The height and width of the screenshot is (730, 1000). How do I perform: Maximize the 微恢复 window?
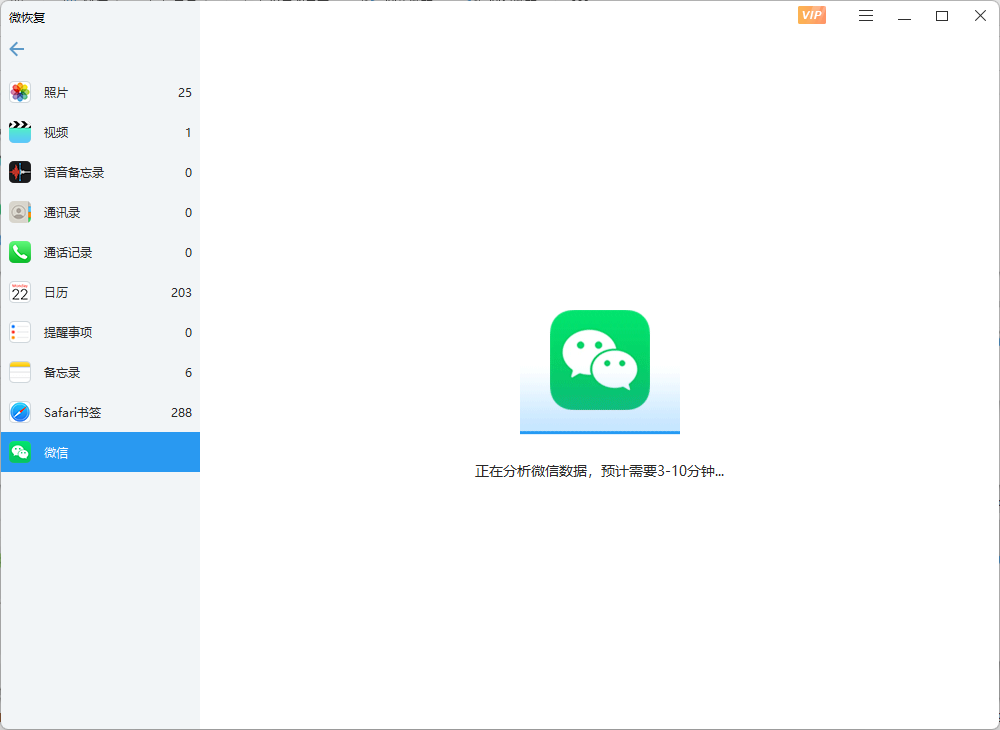[941, 15]
